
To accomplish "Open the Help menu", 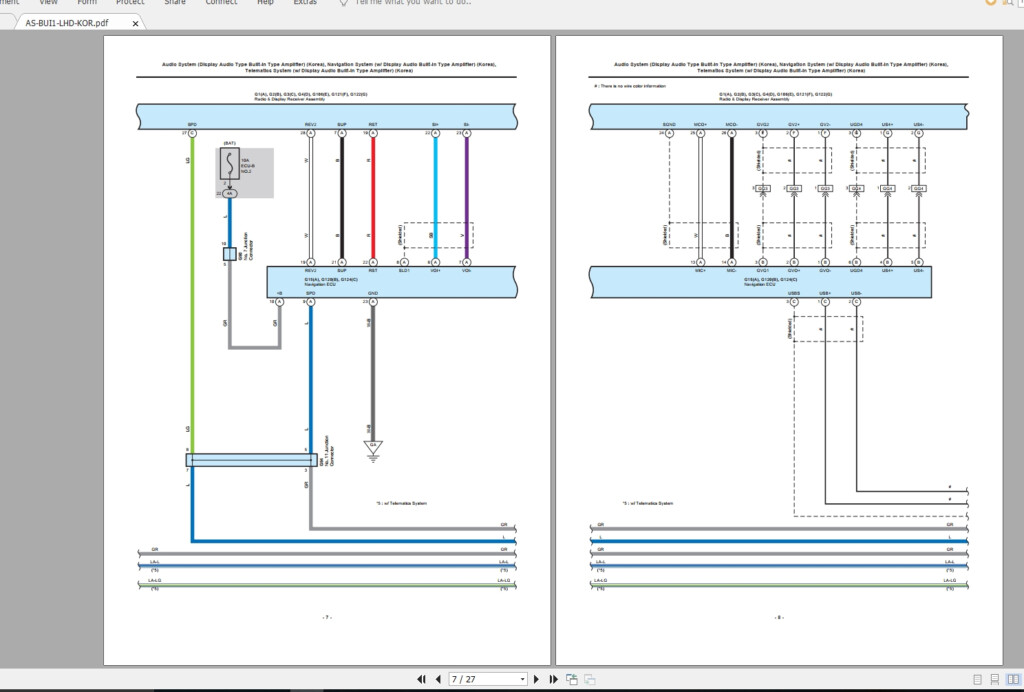I will pos(265,3).
